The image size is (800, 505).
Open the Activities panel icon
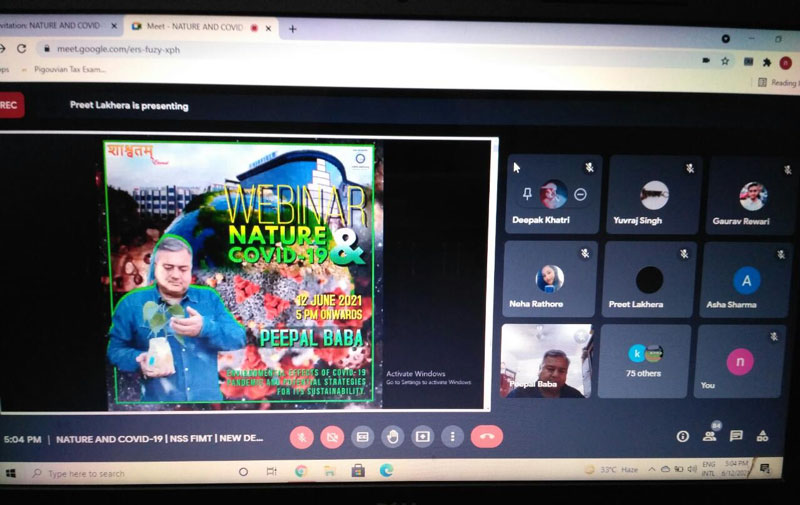tap(762, 436)
